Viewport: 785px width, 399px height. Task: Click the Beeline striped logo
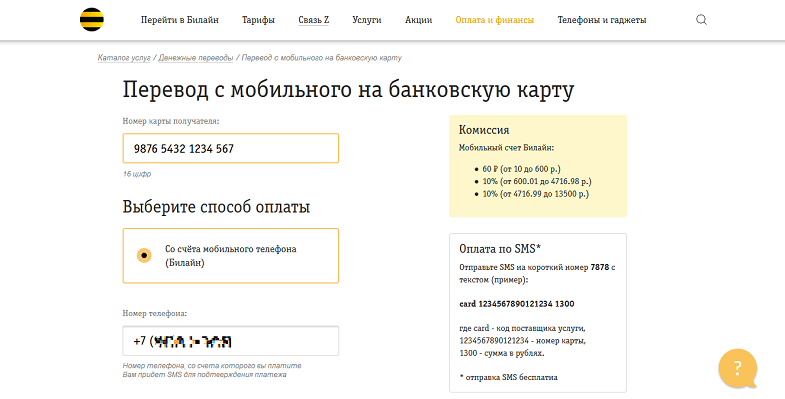click(92, 20)
